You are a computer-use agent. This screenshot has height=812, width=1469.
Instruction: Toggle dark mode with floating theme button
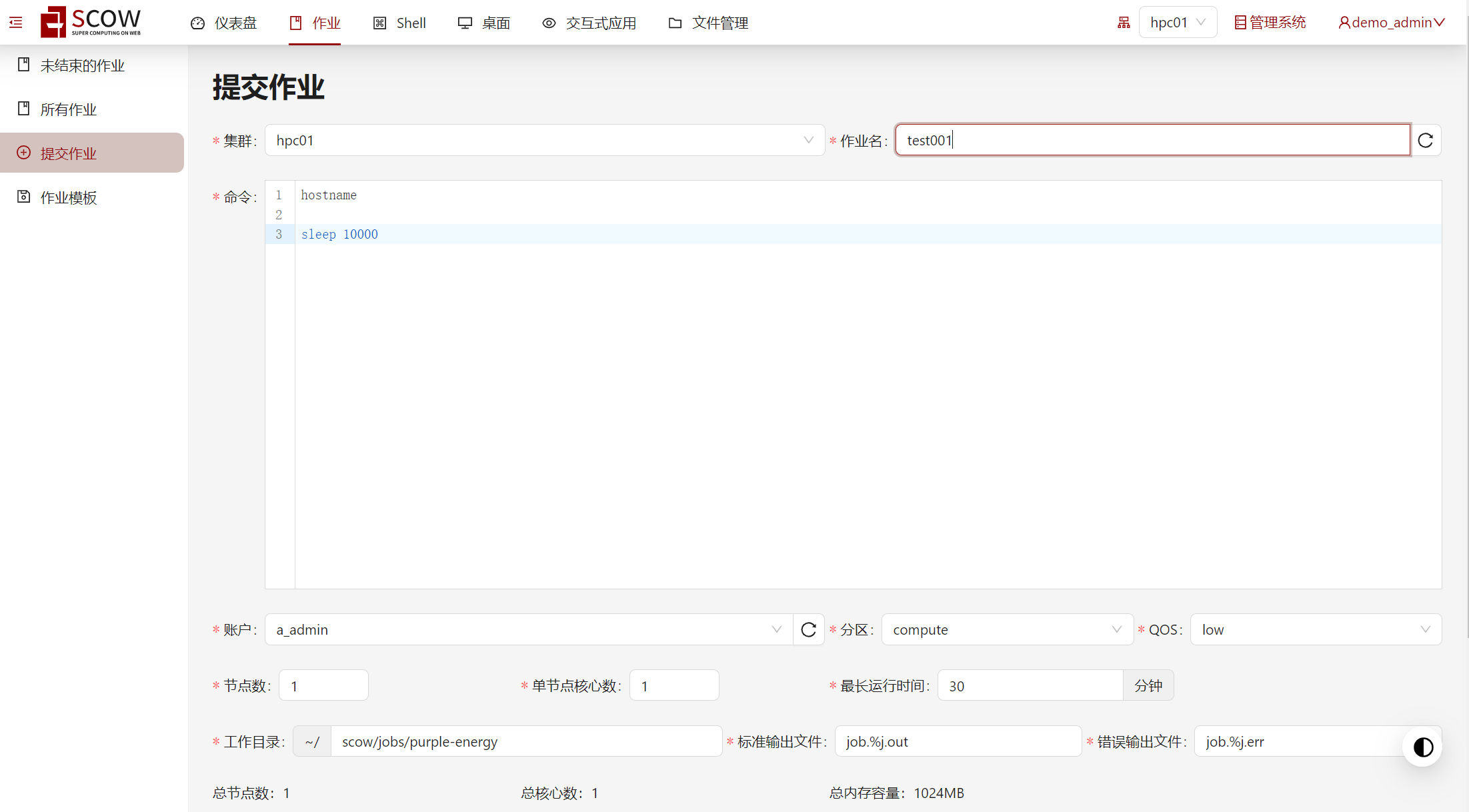[1422, 747]
